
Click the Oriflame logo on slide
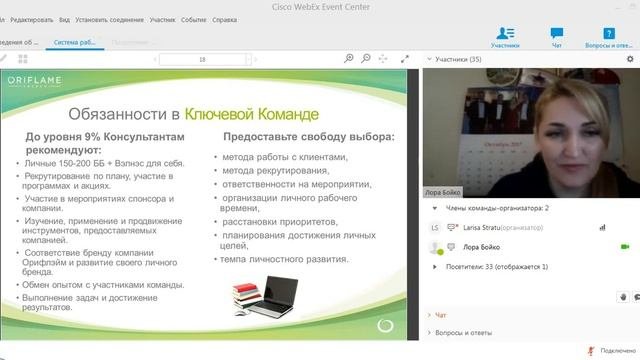(35, 81)
